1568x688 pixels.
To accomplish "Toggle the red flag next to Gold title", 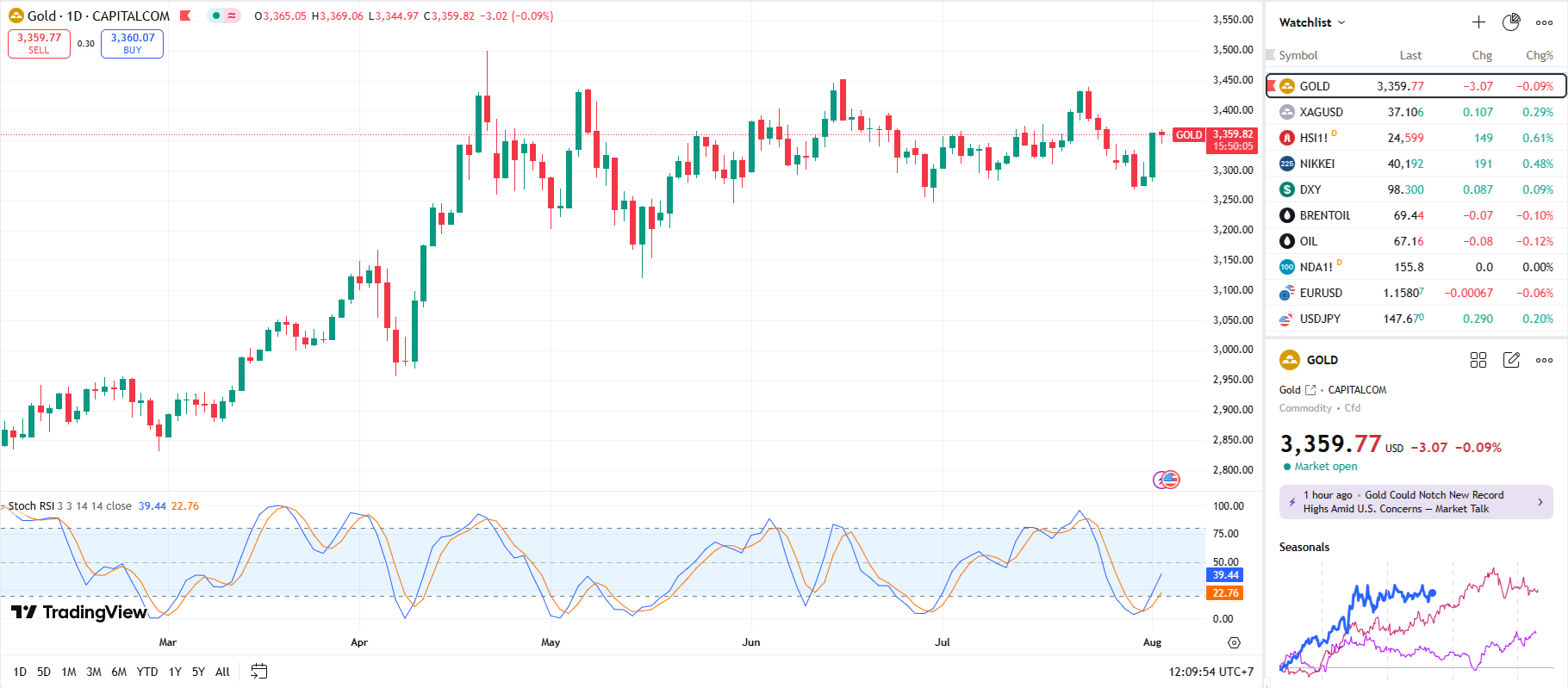I will [185, 15].
